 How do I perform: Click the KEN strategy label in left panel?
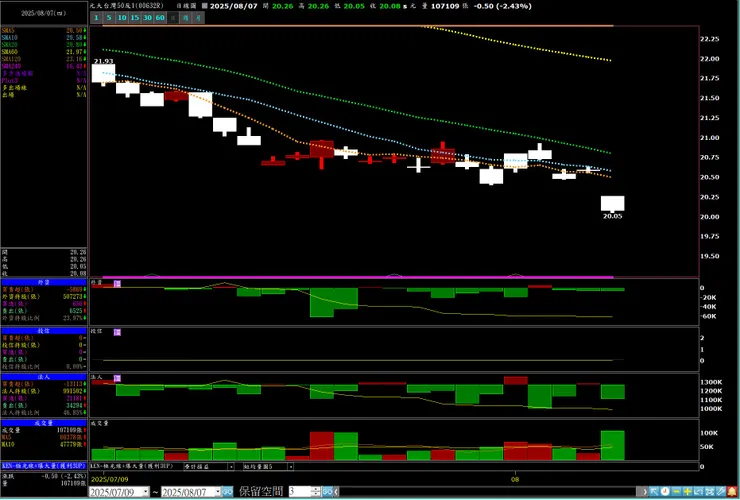(x=43, y=466)
